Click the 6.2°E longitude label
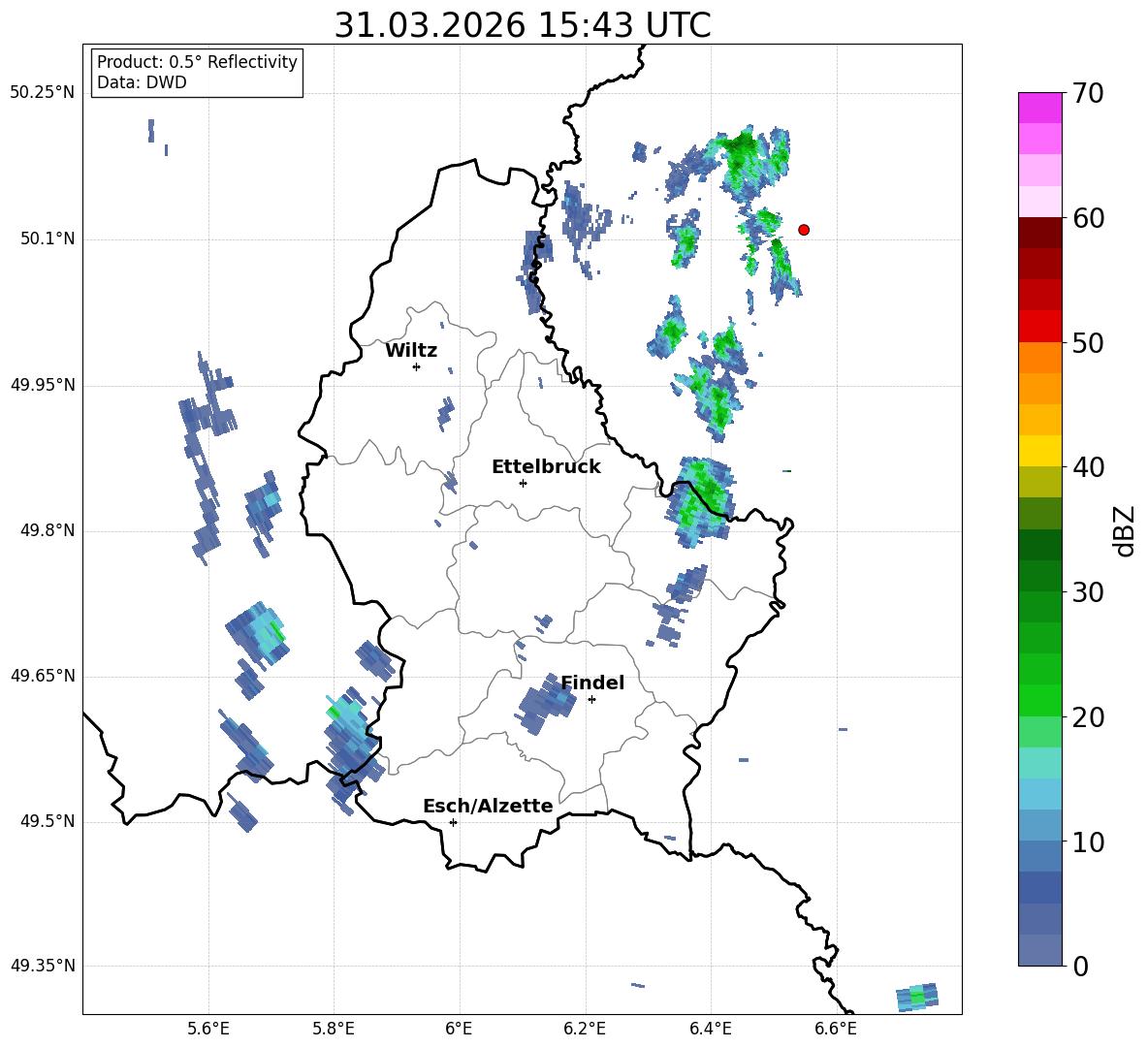The width and height of the screenshot is (1148, 1048). 585,1029
